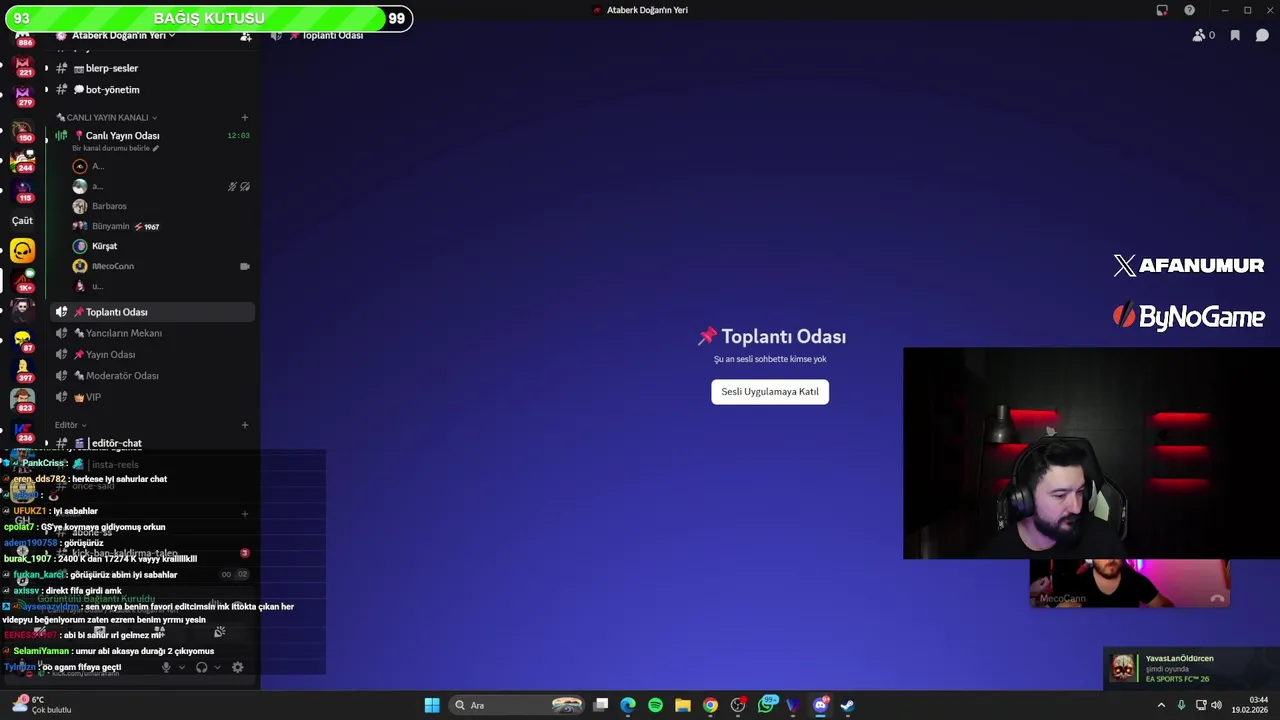Open the Discord inbox icon in title bar
The height and width of the screenshot is (720, 1280).
pos(1162,10)
